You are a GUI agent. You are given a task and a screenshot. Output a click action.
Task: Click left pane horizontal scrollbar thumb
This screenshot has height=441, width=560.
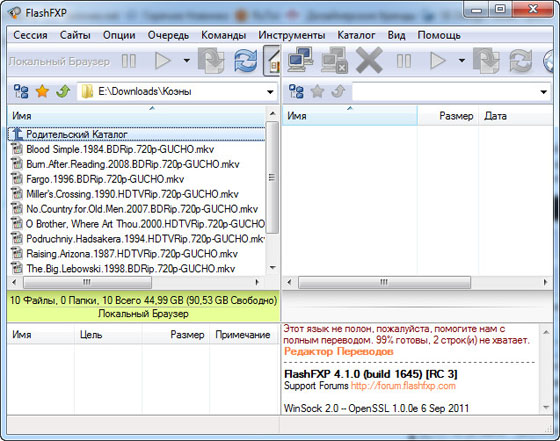(x=87, y=282)
